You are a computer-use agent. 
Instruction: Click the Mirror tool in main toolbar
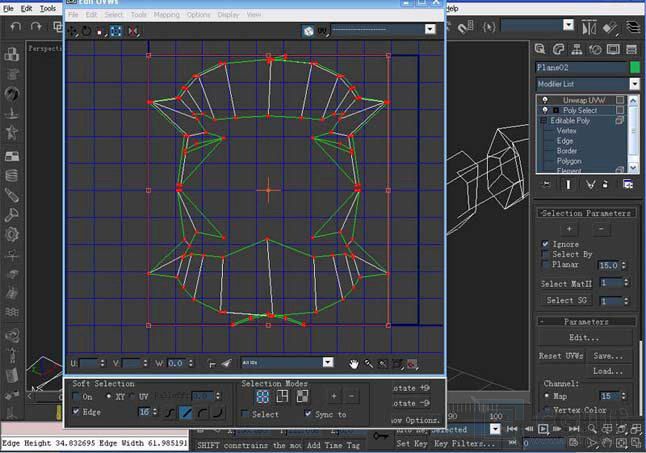(589, 28)
